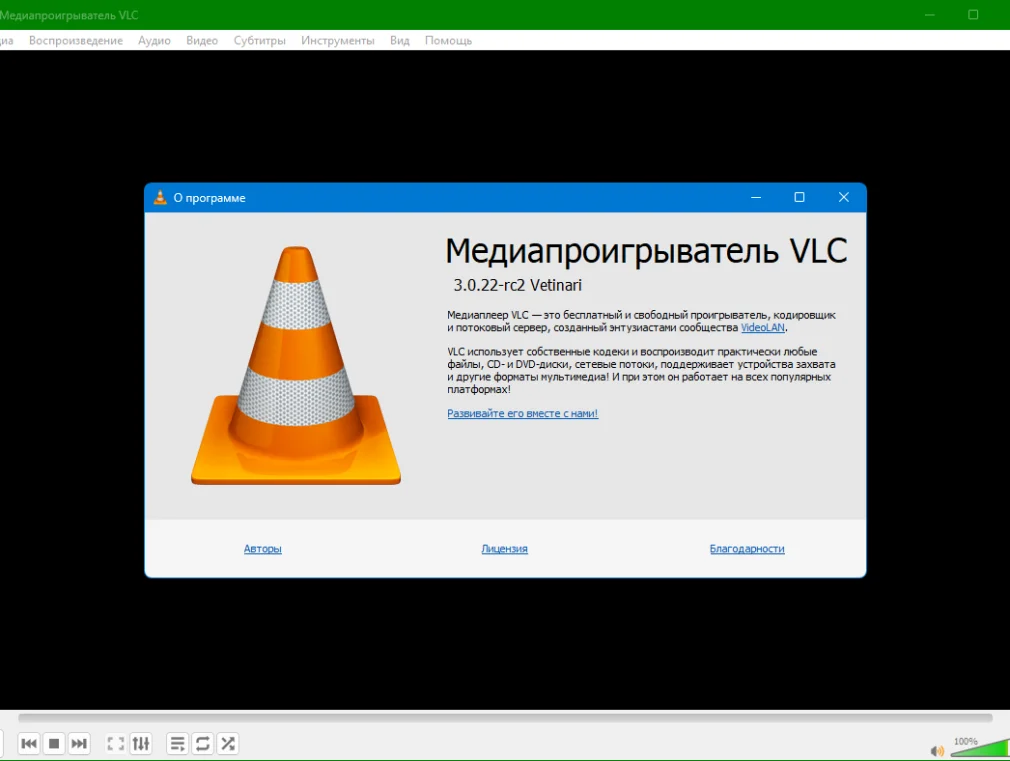Skip to the next media track
1010x761 pixels.
pos(79,743)
